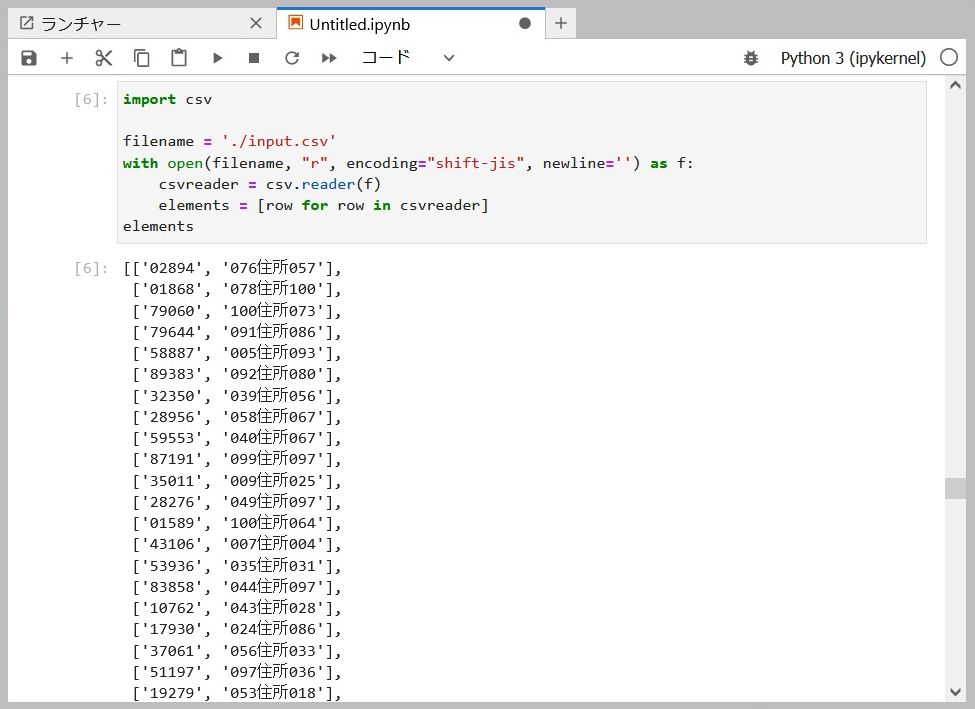Click the launcher icon on ランチャー tab
Screen dimensions: 975x709
coord(27,23)
